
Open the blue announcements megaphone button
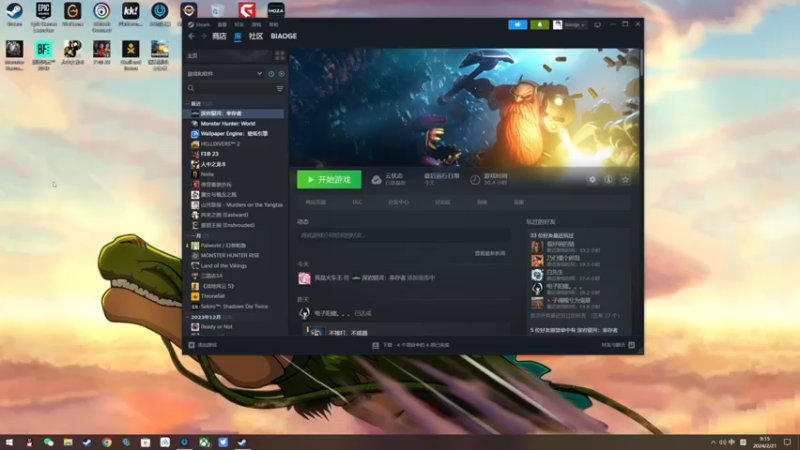[x=517, y=24]
